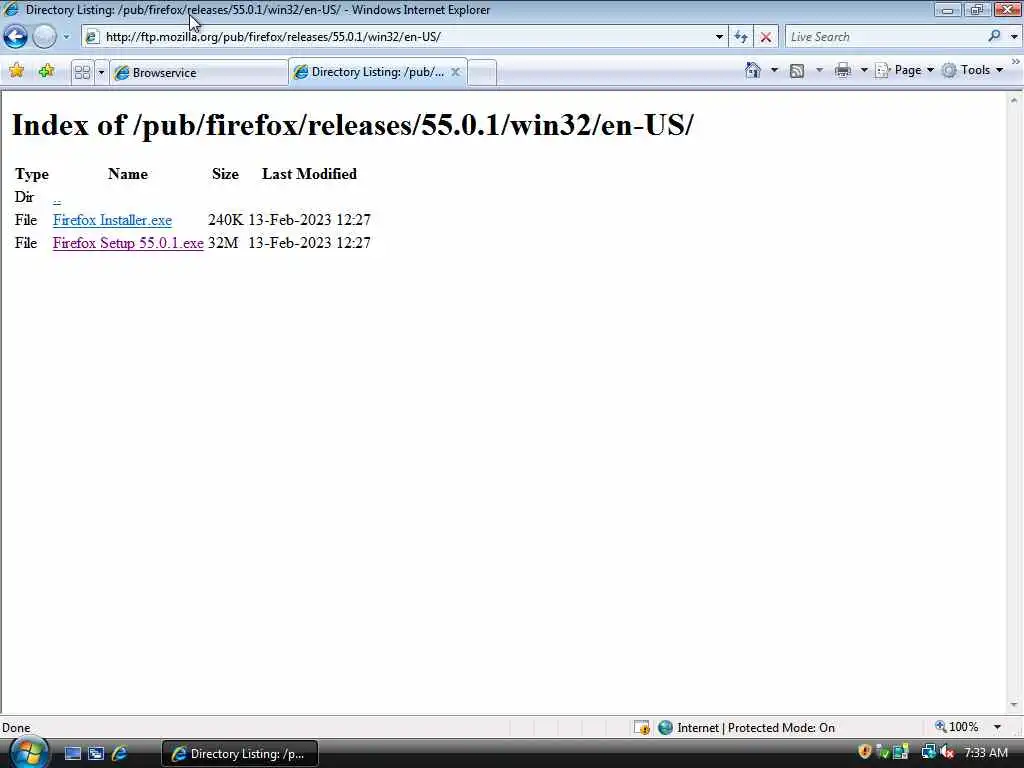1024x768 pixels.
Task: Click the Print icon
Action: [842, 70]
